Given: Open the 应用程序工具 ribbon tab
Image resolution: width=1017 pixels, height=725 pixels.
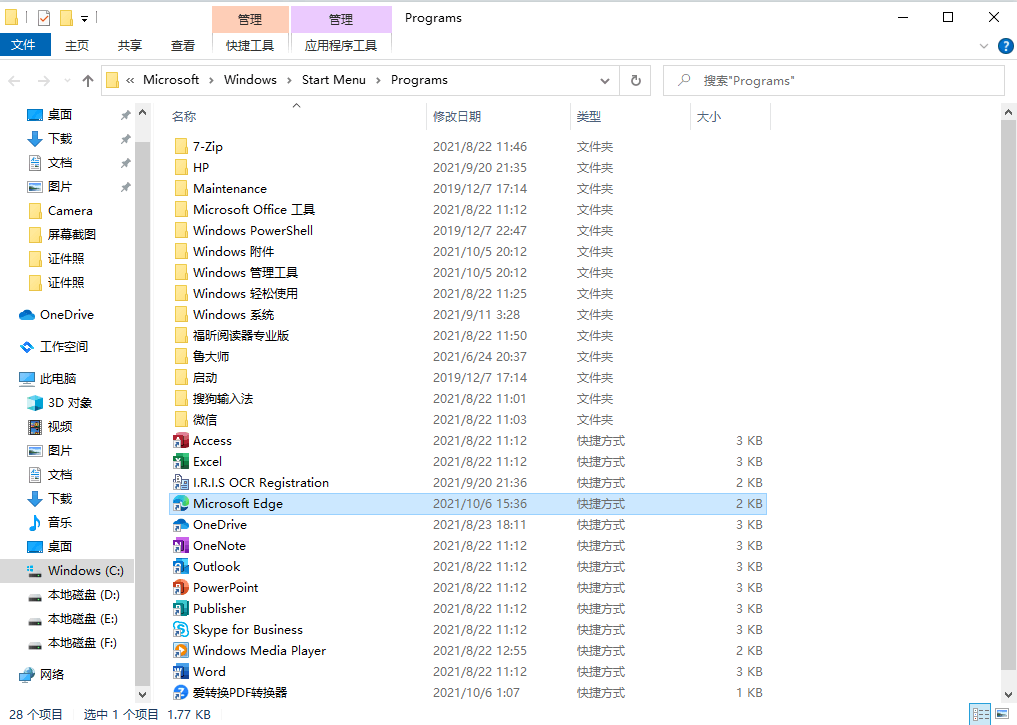Looking at the screenshot, I should tap(341, 45).
